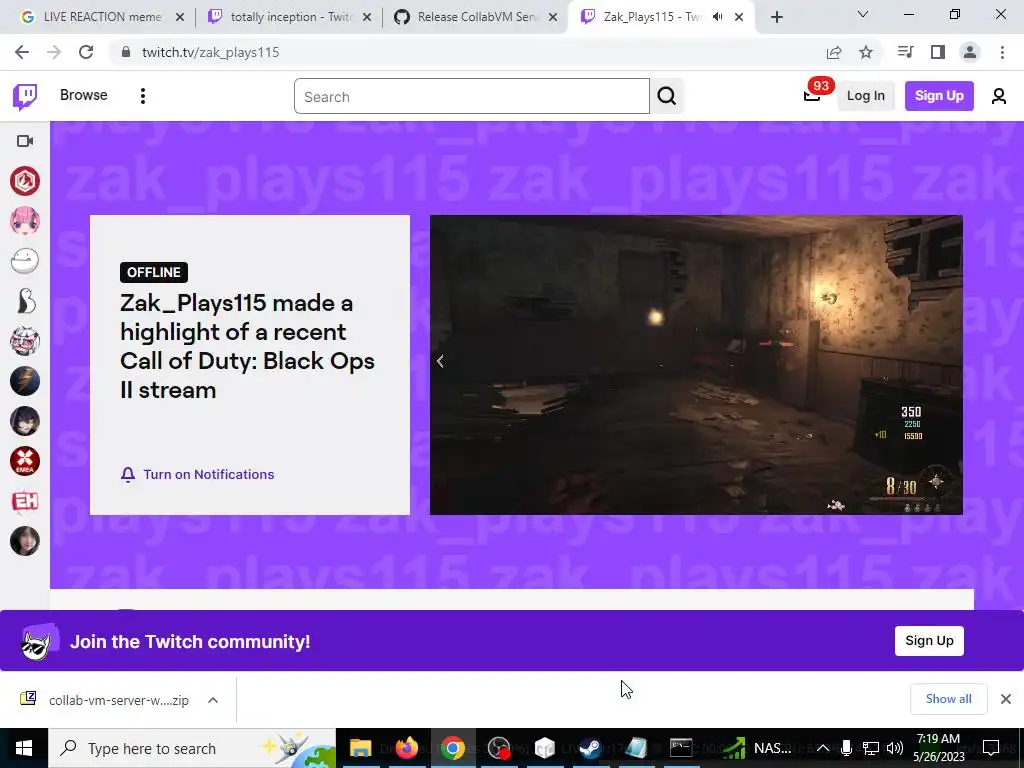Show previous carousel item with left chevron
Viewport: 1024px width, 768px height.
[x=440, y=361]
